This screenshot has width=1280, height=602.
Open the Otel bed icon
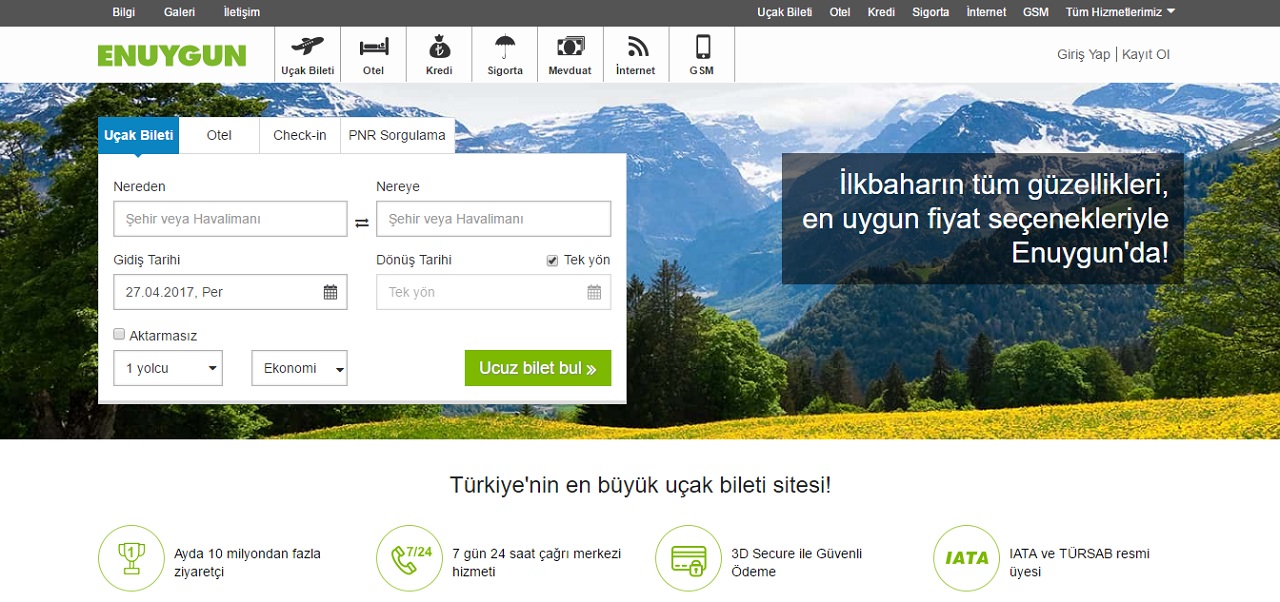pos(373,47)
